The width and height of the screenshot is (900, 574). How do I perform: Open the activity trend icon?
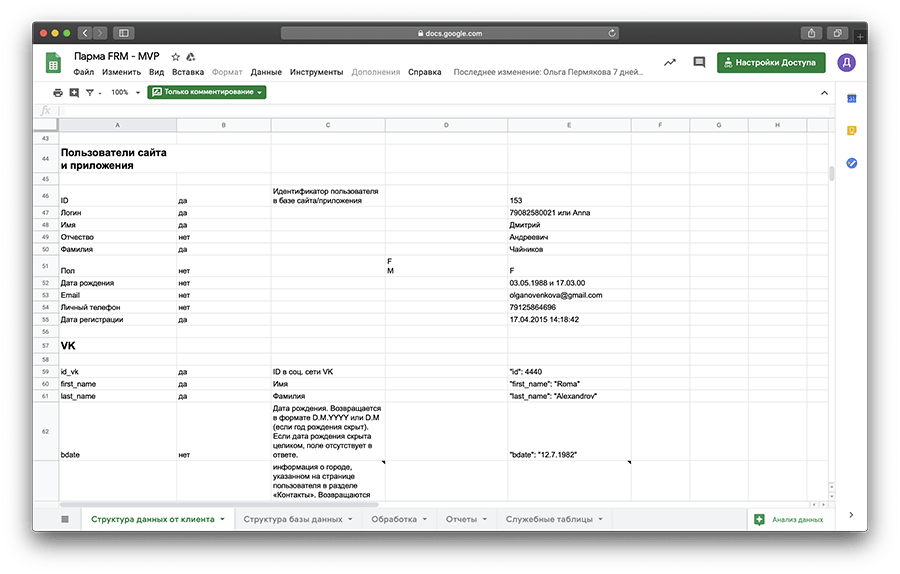(x=669, y=63)
